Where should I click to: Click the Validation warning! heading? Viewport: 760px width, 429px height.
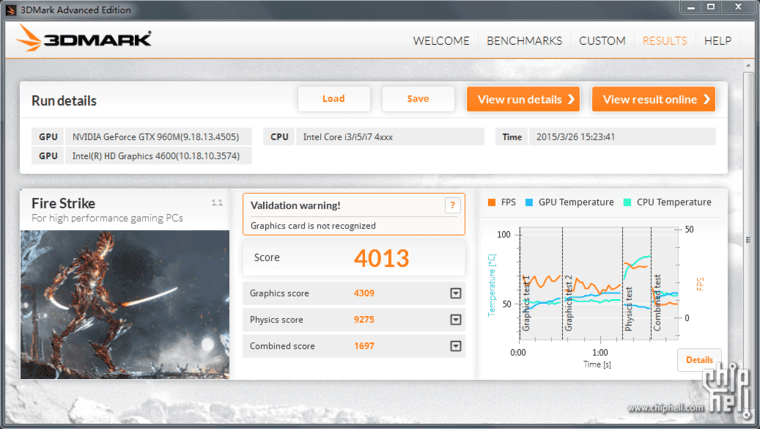point(295,206)
